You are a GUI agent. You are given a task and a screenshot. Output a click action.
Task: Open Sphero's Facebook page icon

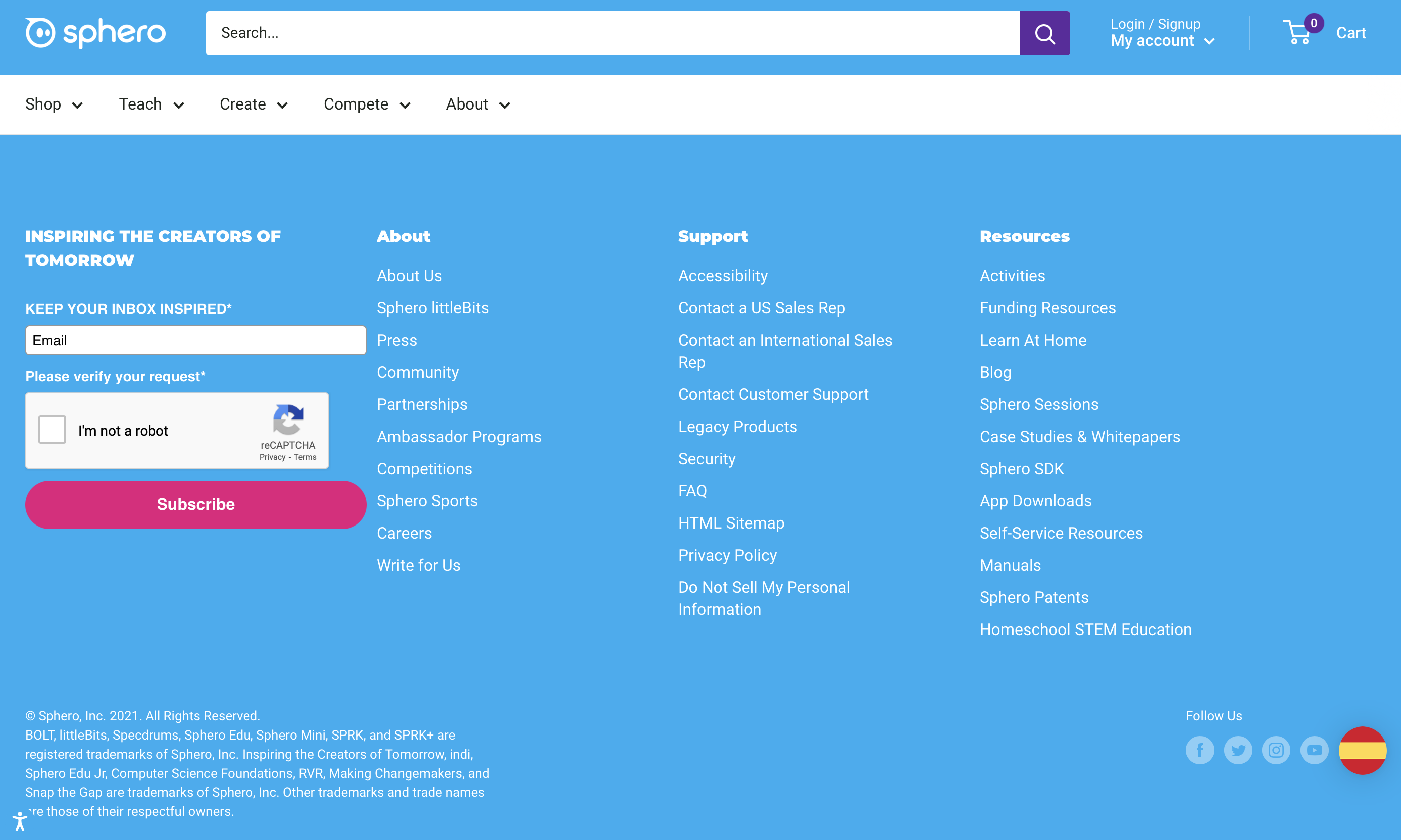click(x=1199, y=750)
